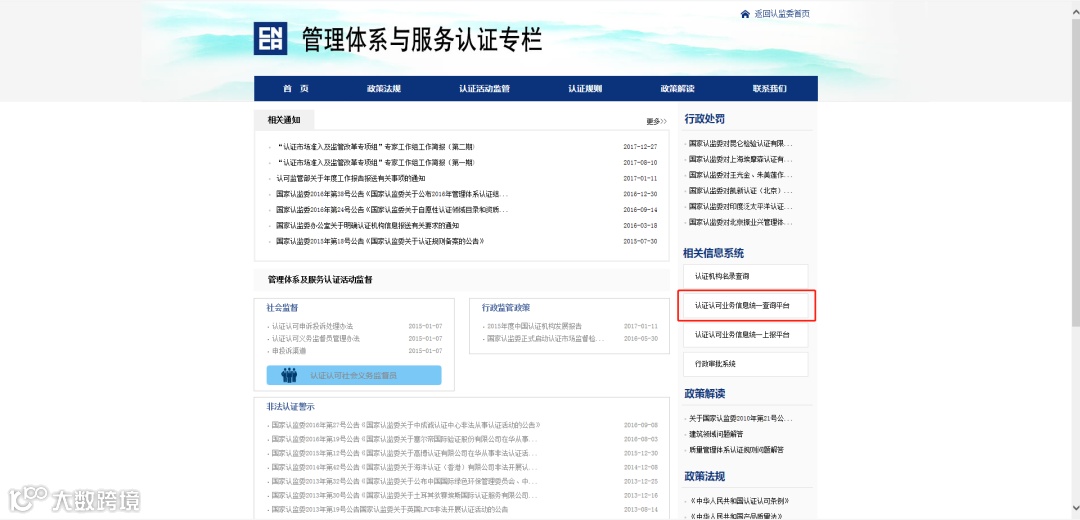1080x520 pixels.
Task: Open 国家认监委对上海奥摩森认证有… penalty item
Action: [x=740, y=160]
